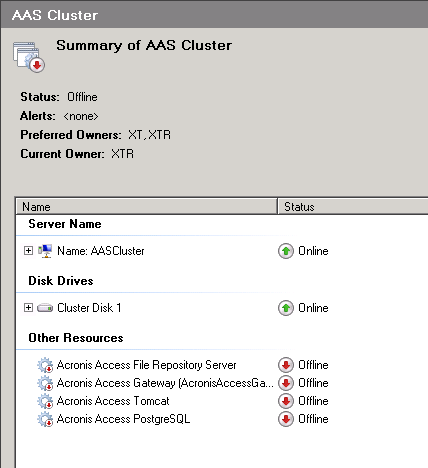Click the Other Resources group heading
The image size is (428, 468).
[76, 338]
